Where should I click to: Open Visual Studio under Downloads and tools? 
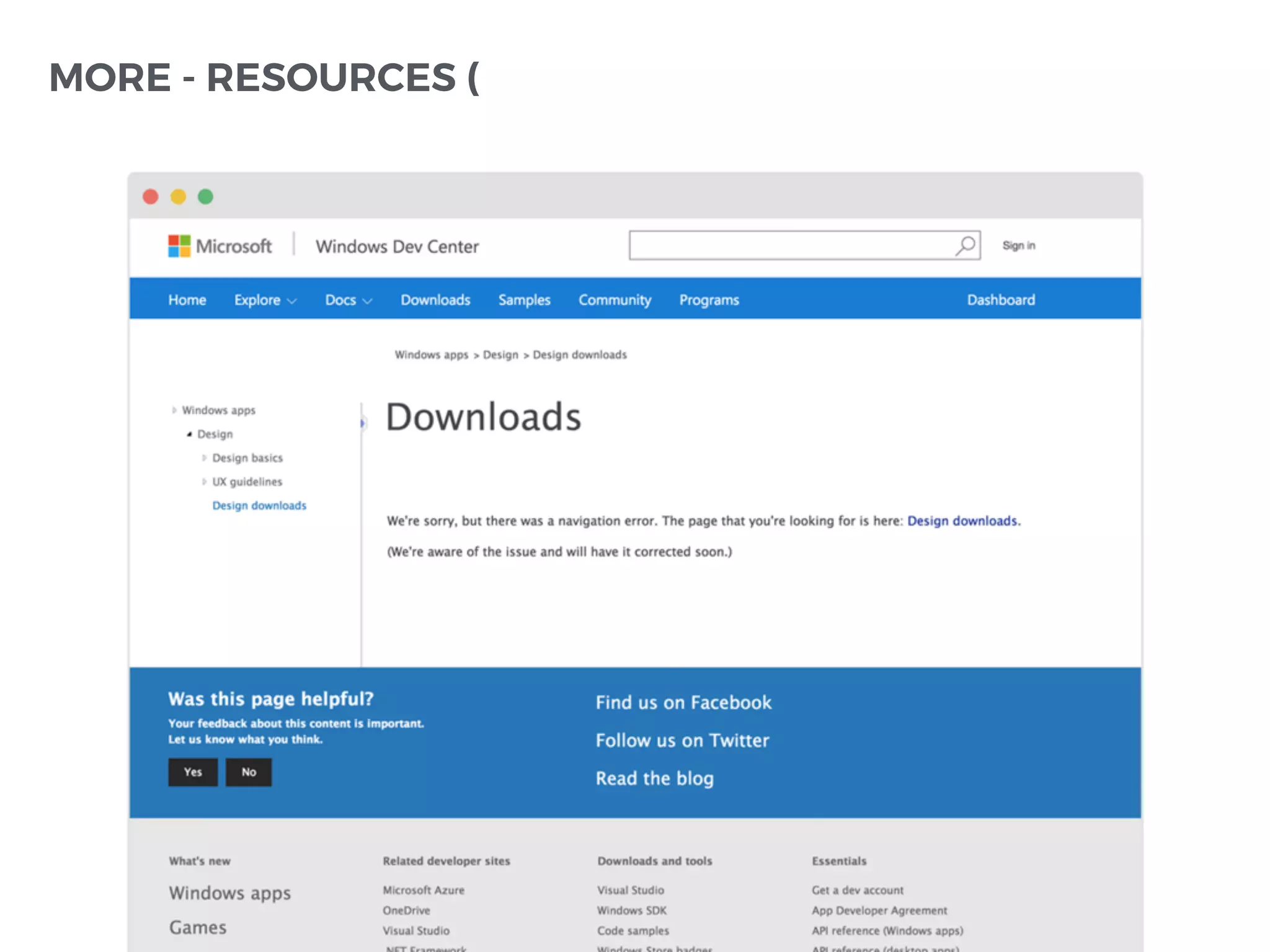(x=631, y=890)
